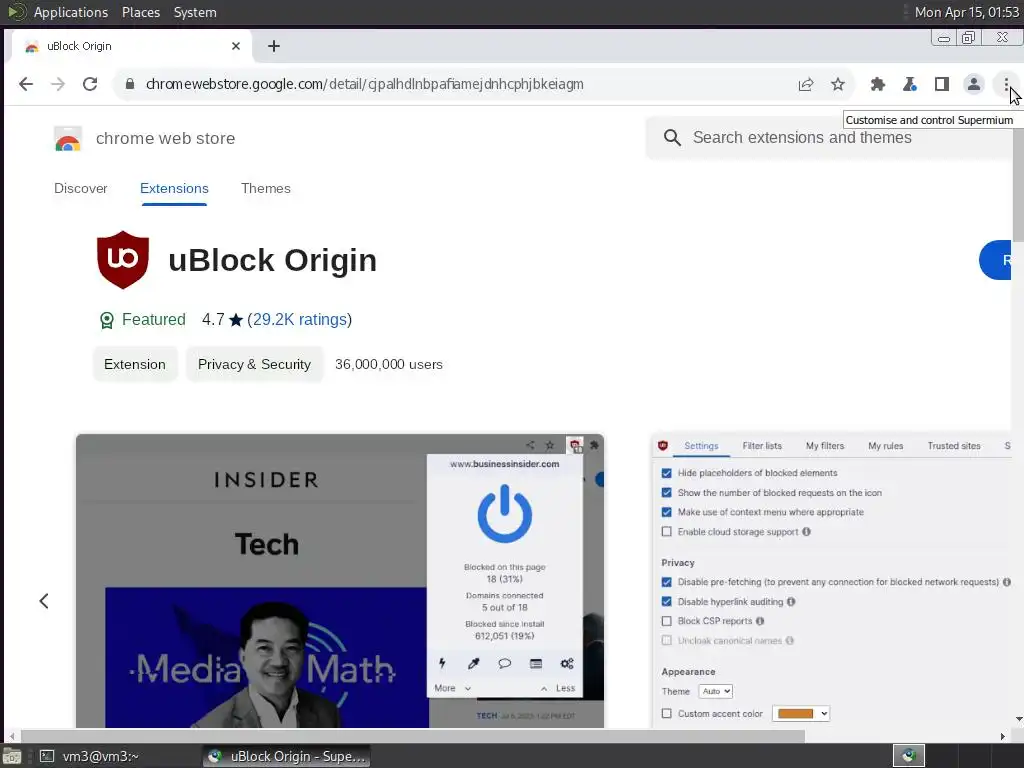Go back to the previous page
The height and width of the screenshot is (768, 1024).
[x=26, y=84]
